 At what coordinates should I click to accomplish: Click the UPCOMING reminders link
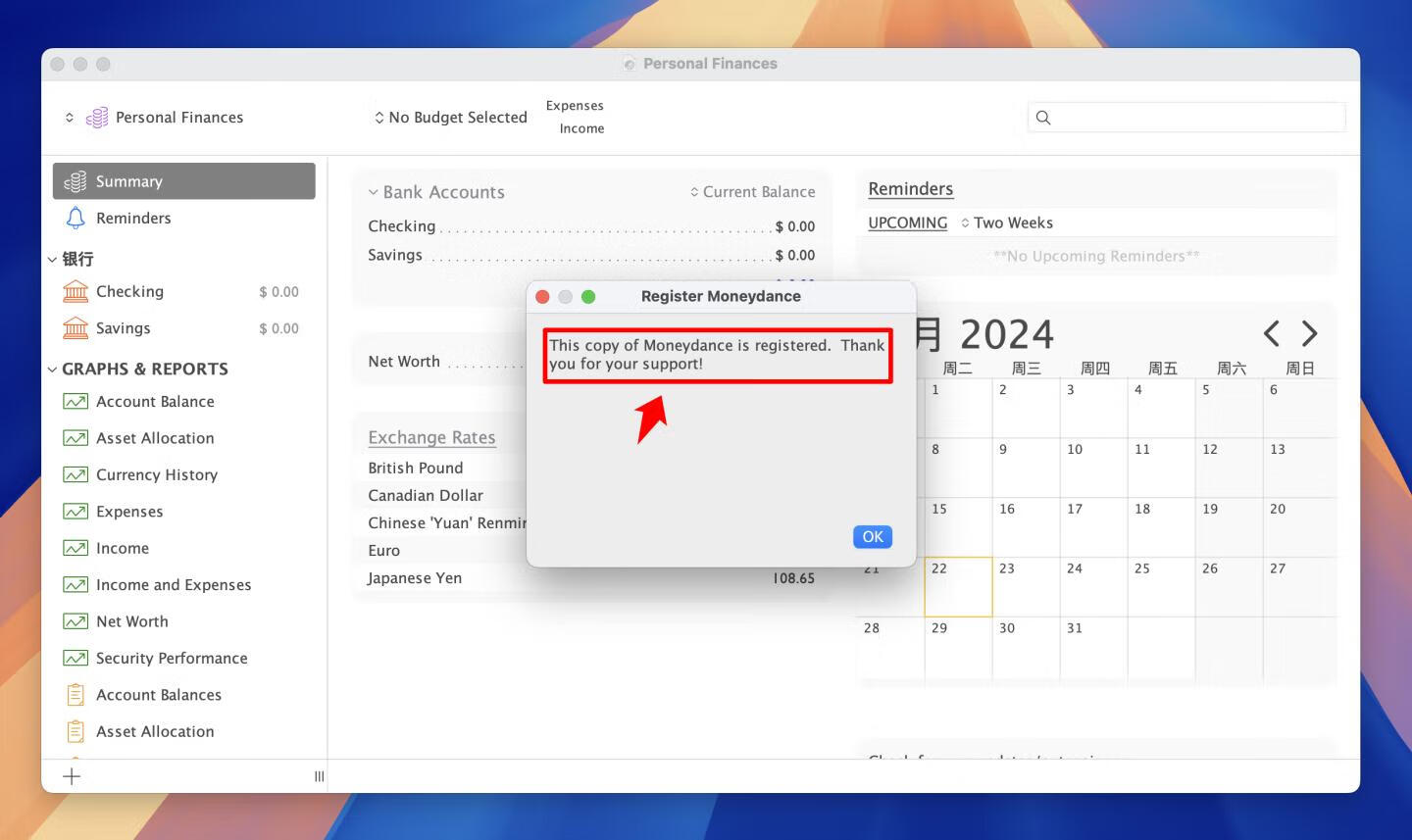[907, 222]
